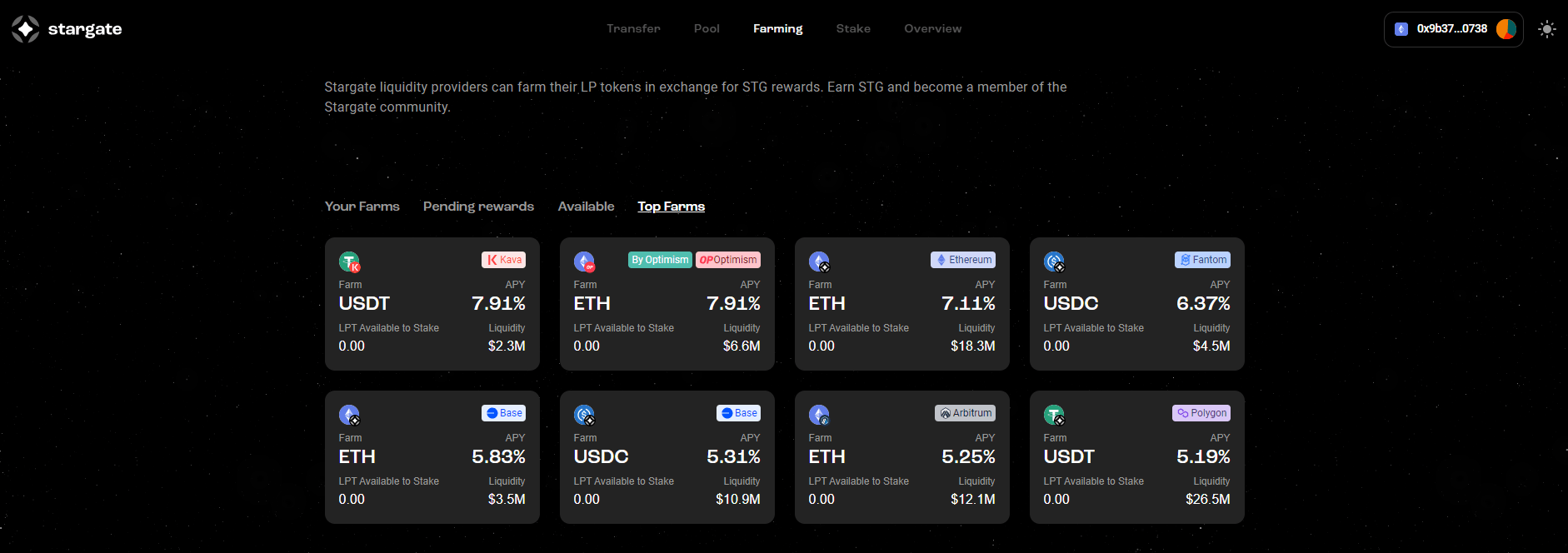Click the 5.31% APY value
Viewport: 1568px width, 553px height.
tap(733, 456)
